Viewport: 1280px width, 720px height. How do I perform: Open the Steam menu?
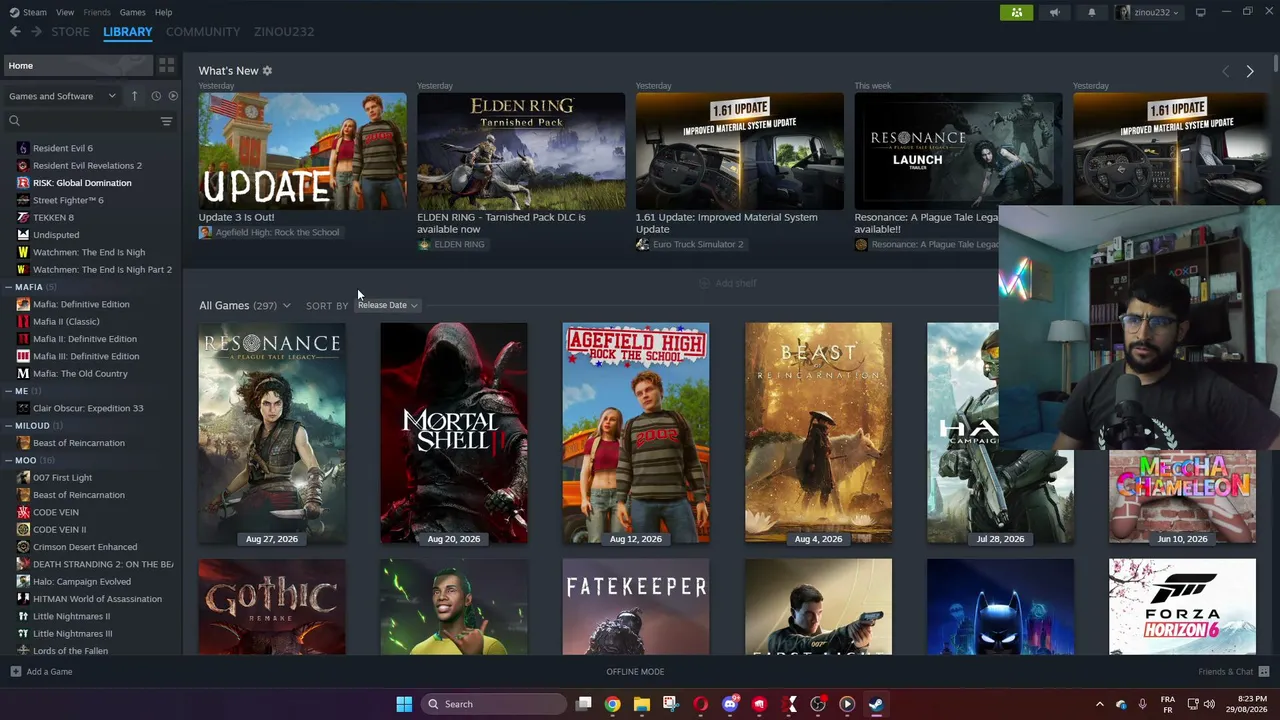[x=34, y=12]
